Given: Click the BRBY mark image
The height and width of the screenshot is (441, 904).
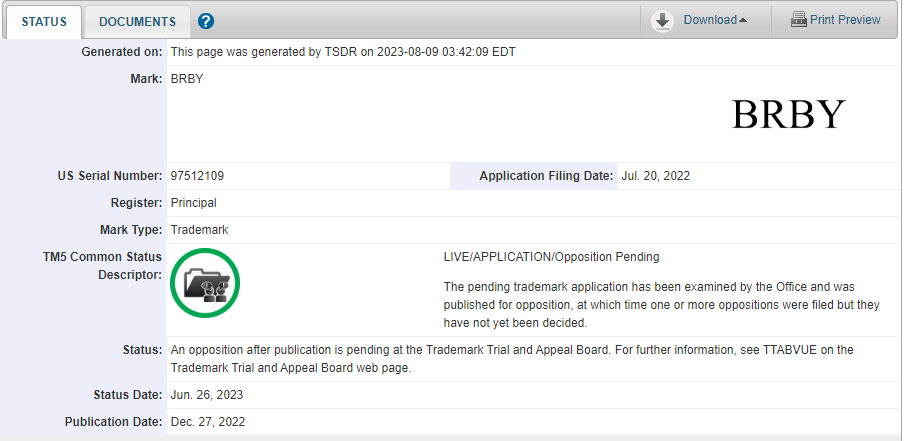Looking at the screenshot, I should coord(788,115).
